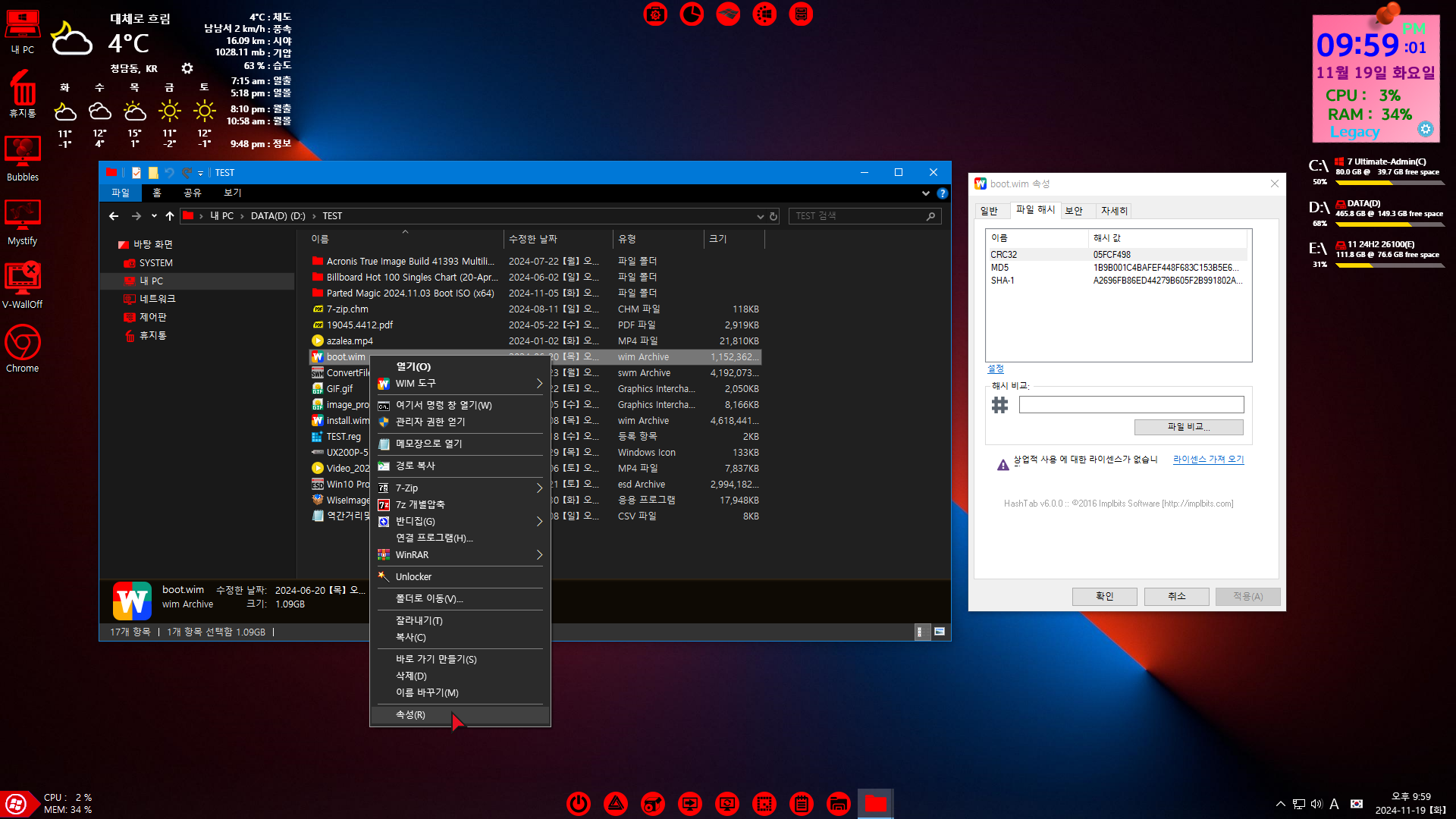Open the 파일 ribbon tab
The height and width of the screenshot is (819, 1456).
click(121, 193)
